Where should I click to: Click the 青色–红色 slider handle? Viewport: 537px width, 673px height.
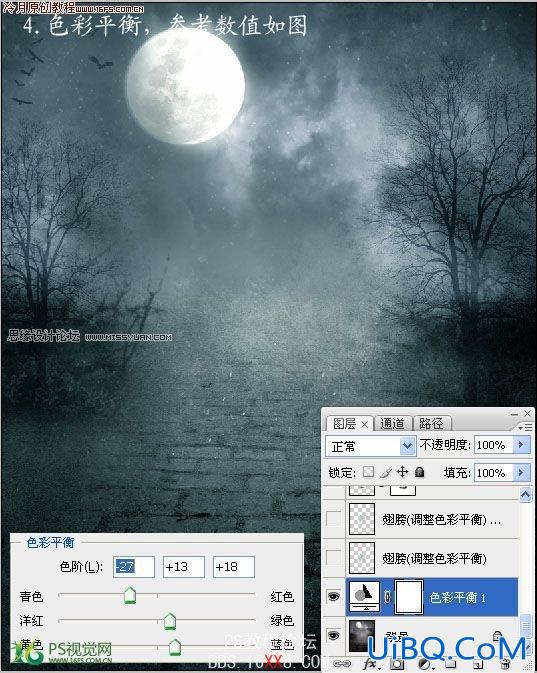[130, 595]
